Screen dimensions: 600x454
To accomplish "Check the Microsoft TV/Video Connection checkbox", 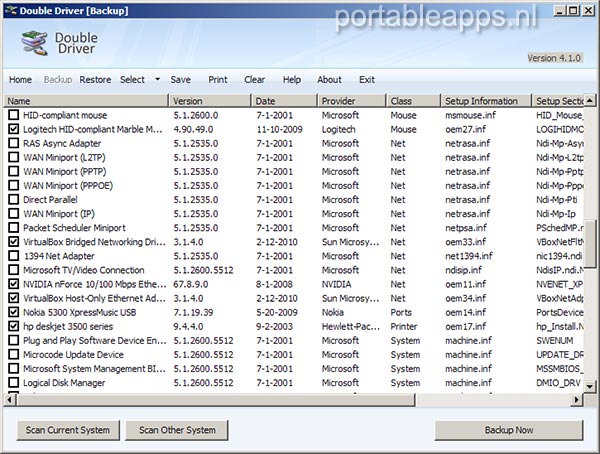I will pyautogui.click(x=13, y=270).
